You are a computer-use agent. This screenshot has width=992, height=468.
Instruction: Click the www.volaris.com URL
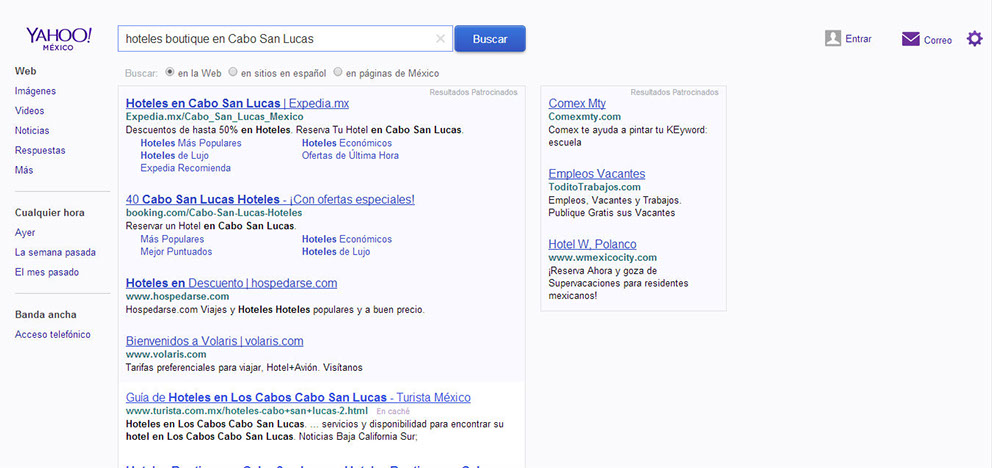pyautogui.click(x=166, y=355)
